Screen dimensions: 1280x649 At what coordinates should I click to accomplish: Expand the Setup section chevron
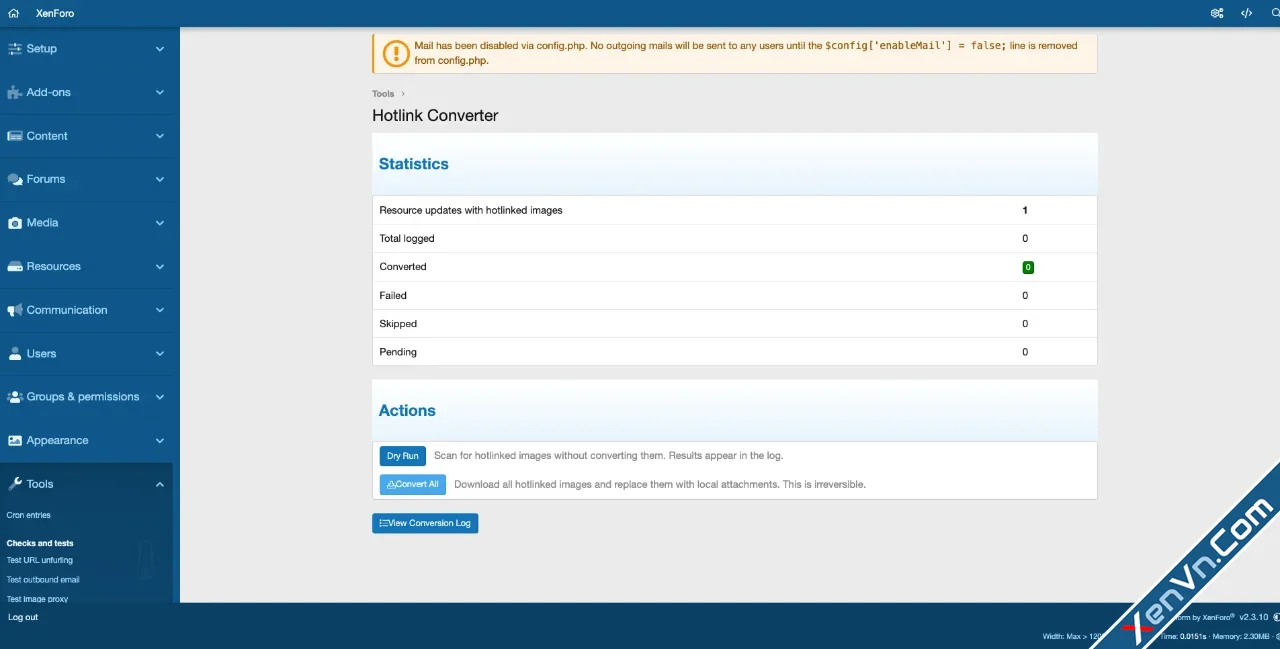[x=160, y=48]
